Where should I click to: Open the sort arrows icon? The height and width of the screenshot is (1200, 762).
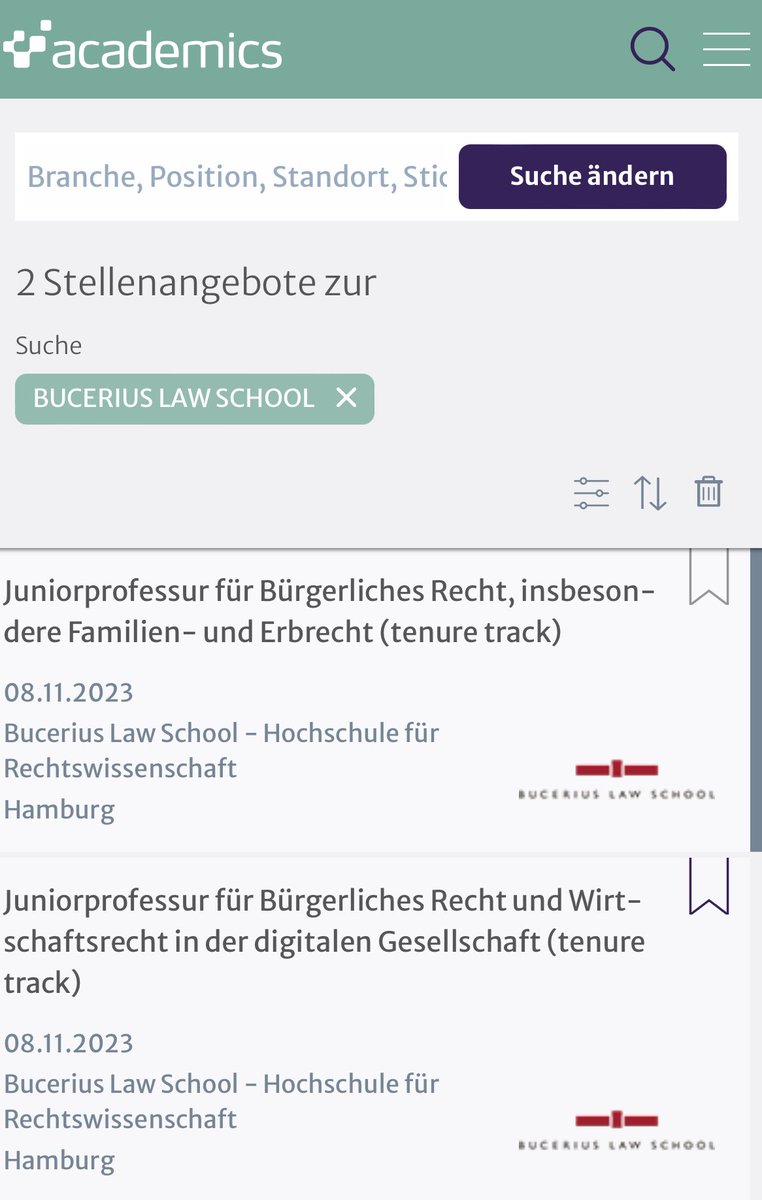650,493
